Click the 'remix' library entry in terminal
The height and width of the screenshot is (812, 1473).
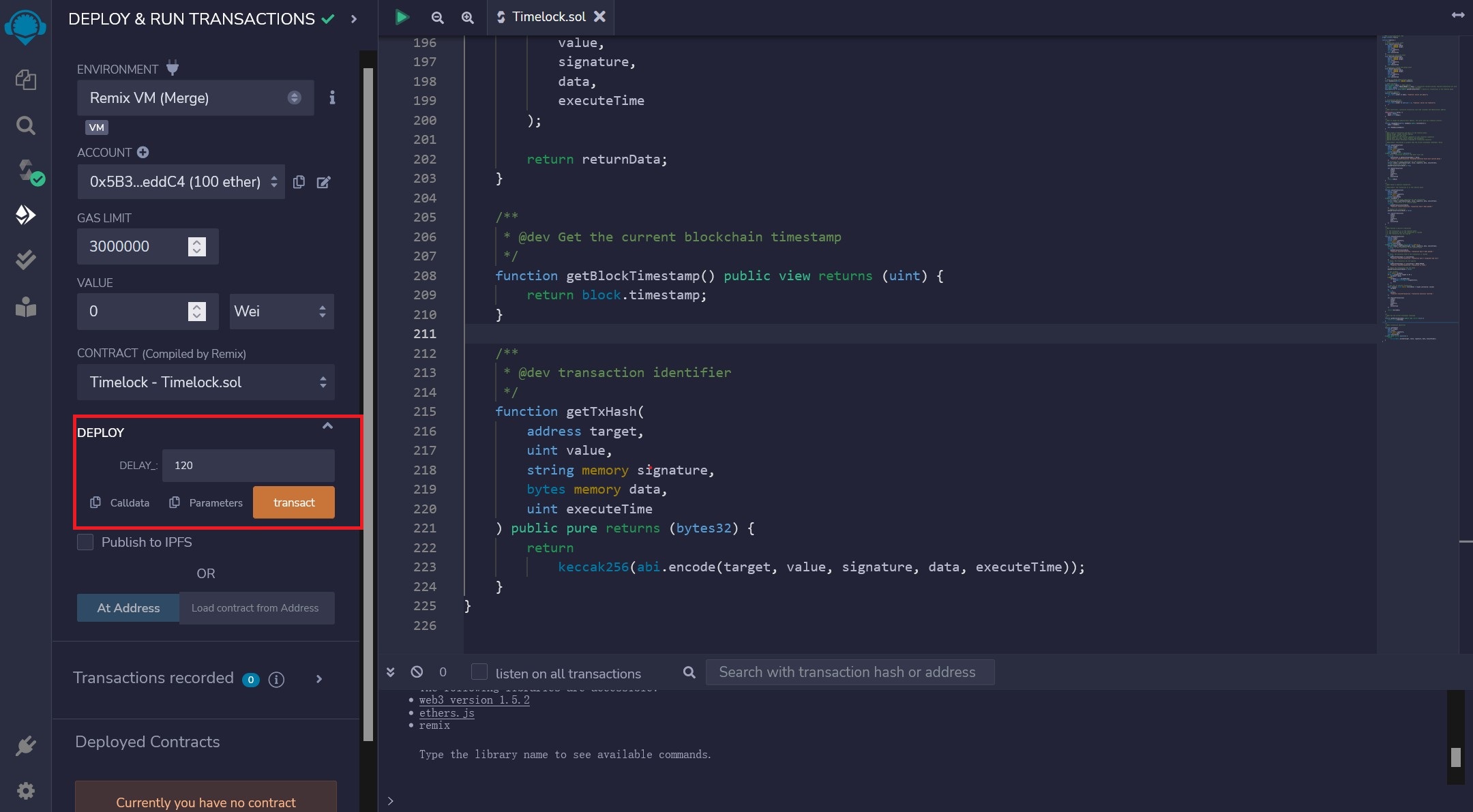[x=434, y=725]
